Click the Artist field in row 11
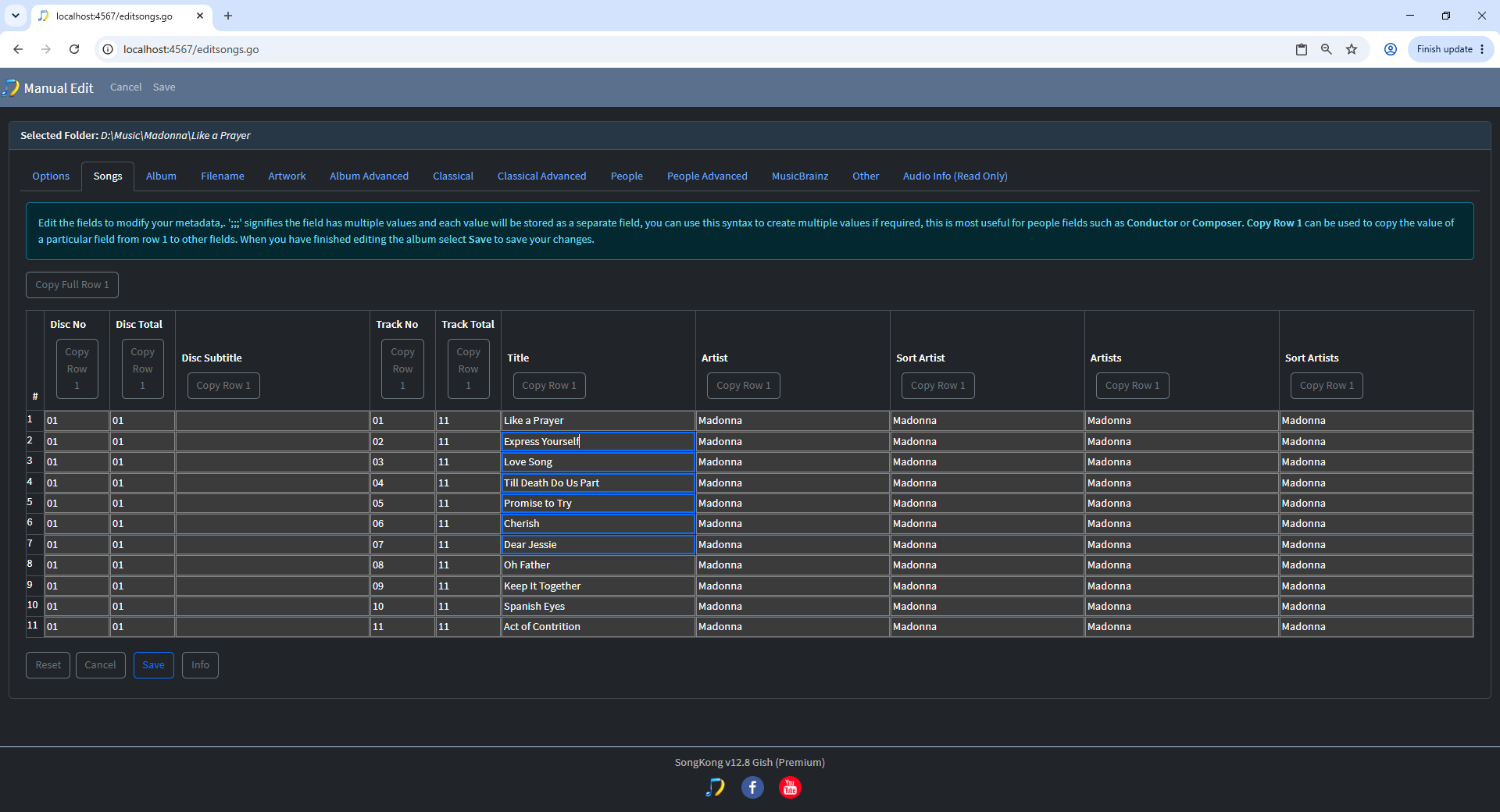The height and width of the screenshot is (812, 1500). click(x=792, y=627)
